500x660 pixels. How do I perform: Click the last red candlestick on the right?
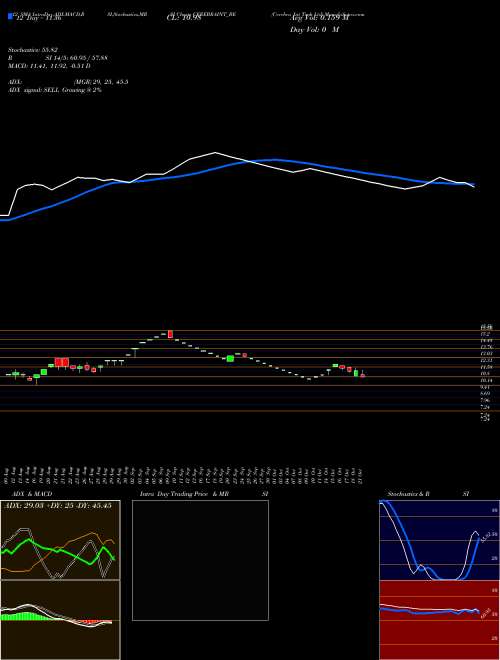[362, 375]
